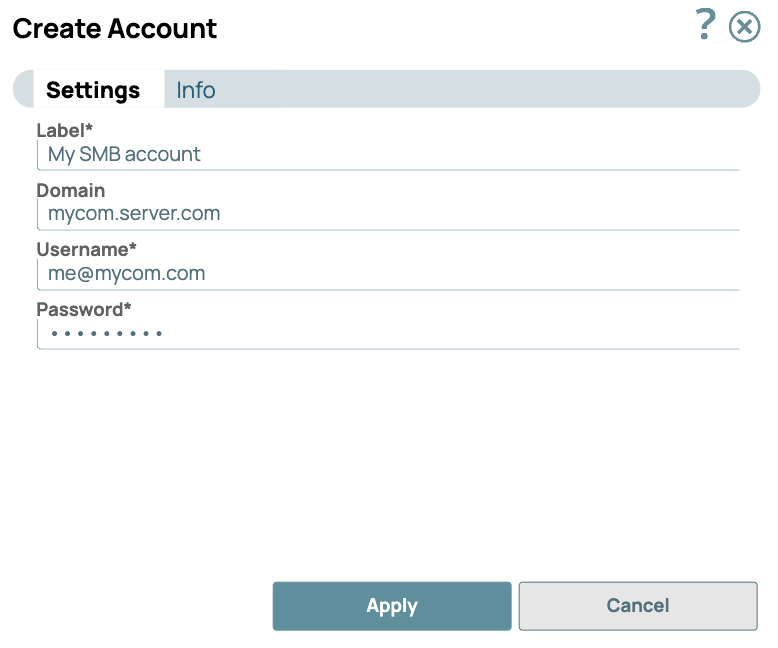Close the Create Account dialog
The width and height of the screenshot is (778, 648).
744,26
